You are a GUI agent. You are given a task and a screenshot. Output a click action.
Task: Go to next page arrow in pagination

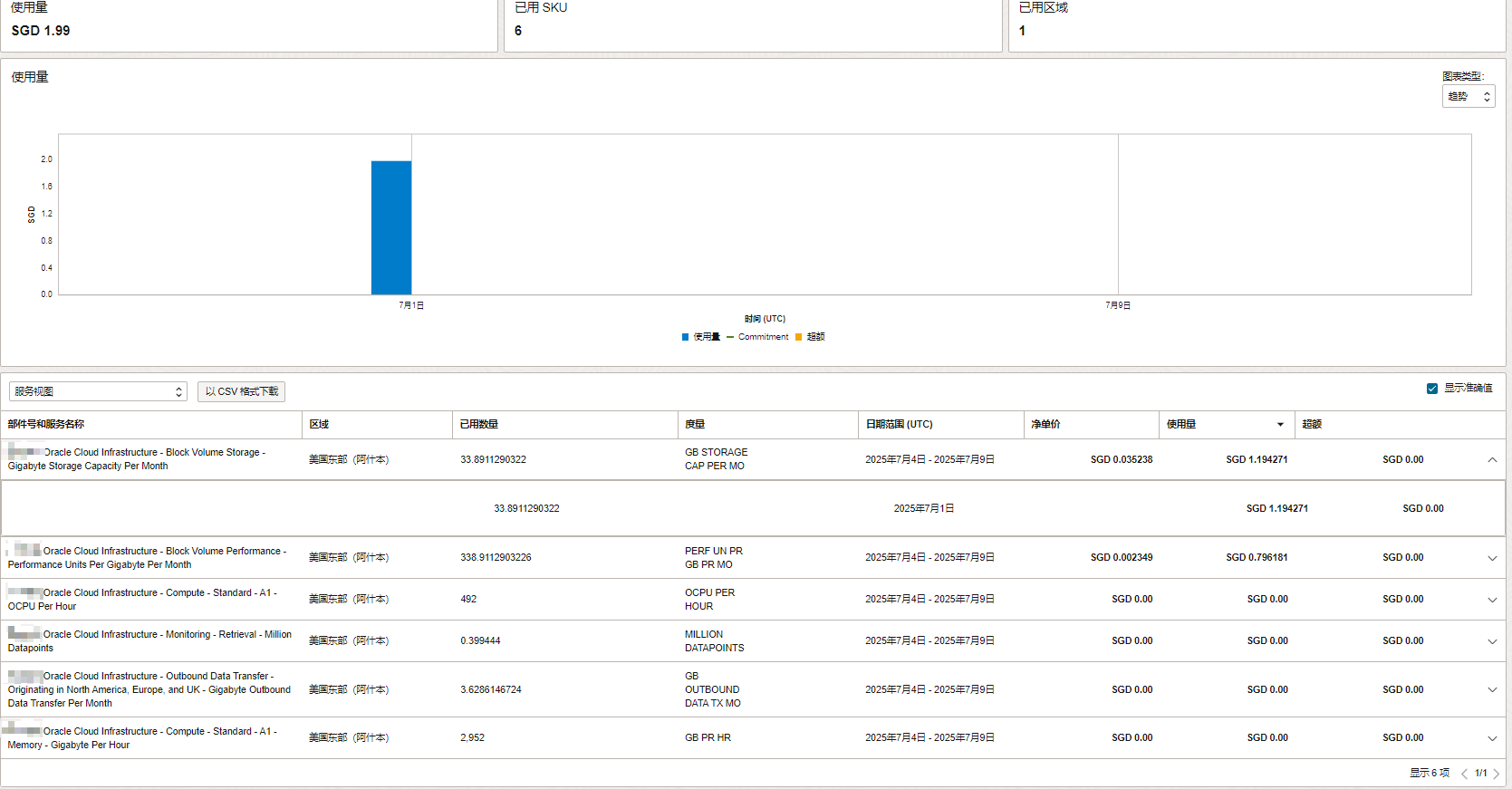pyautogui.click(x=1496, y=774)
